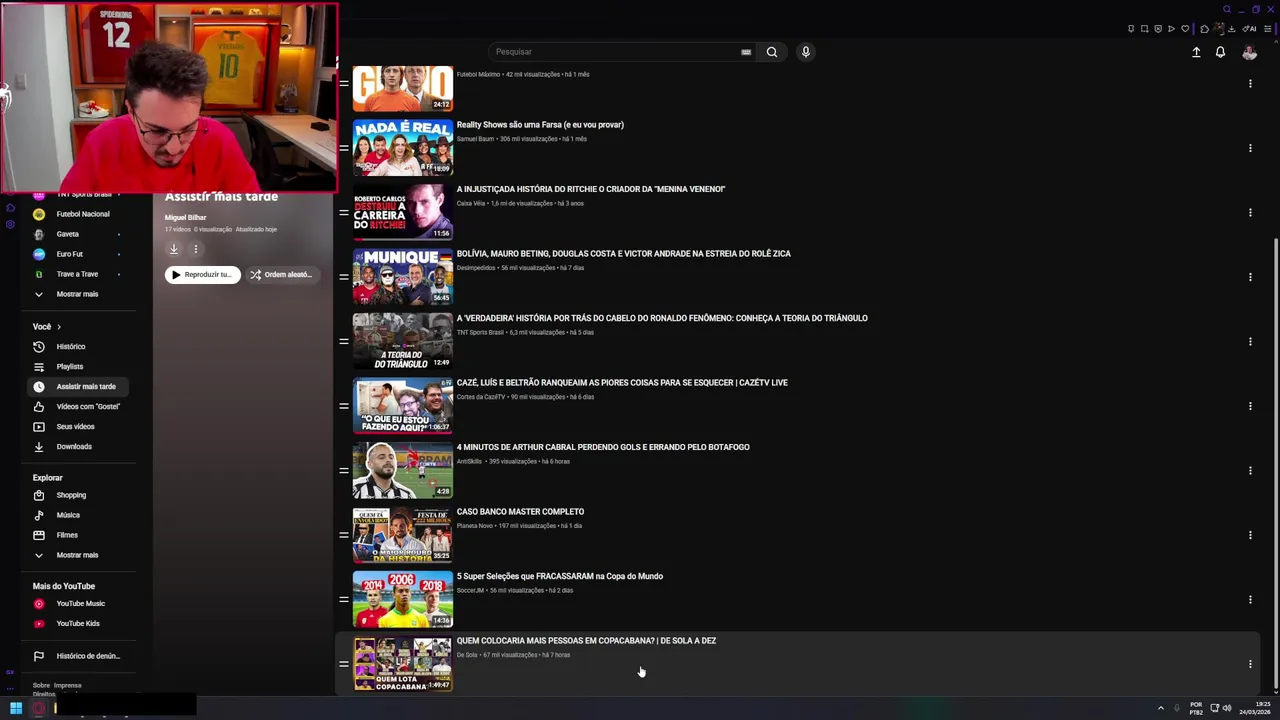Click Reproduzir tudo button
The image size is (1280, 720).
(203, 274)
